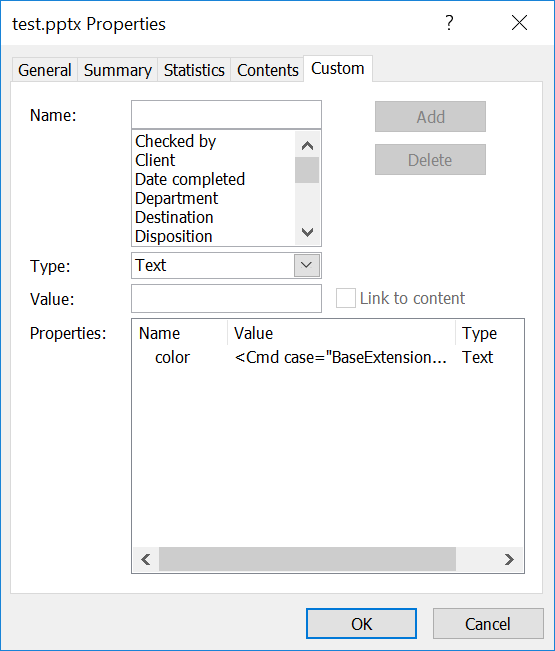The width and height of the screenshot is (555, 651).
Task: Click the Value input field
Action: coord(226,298)
